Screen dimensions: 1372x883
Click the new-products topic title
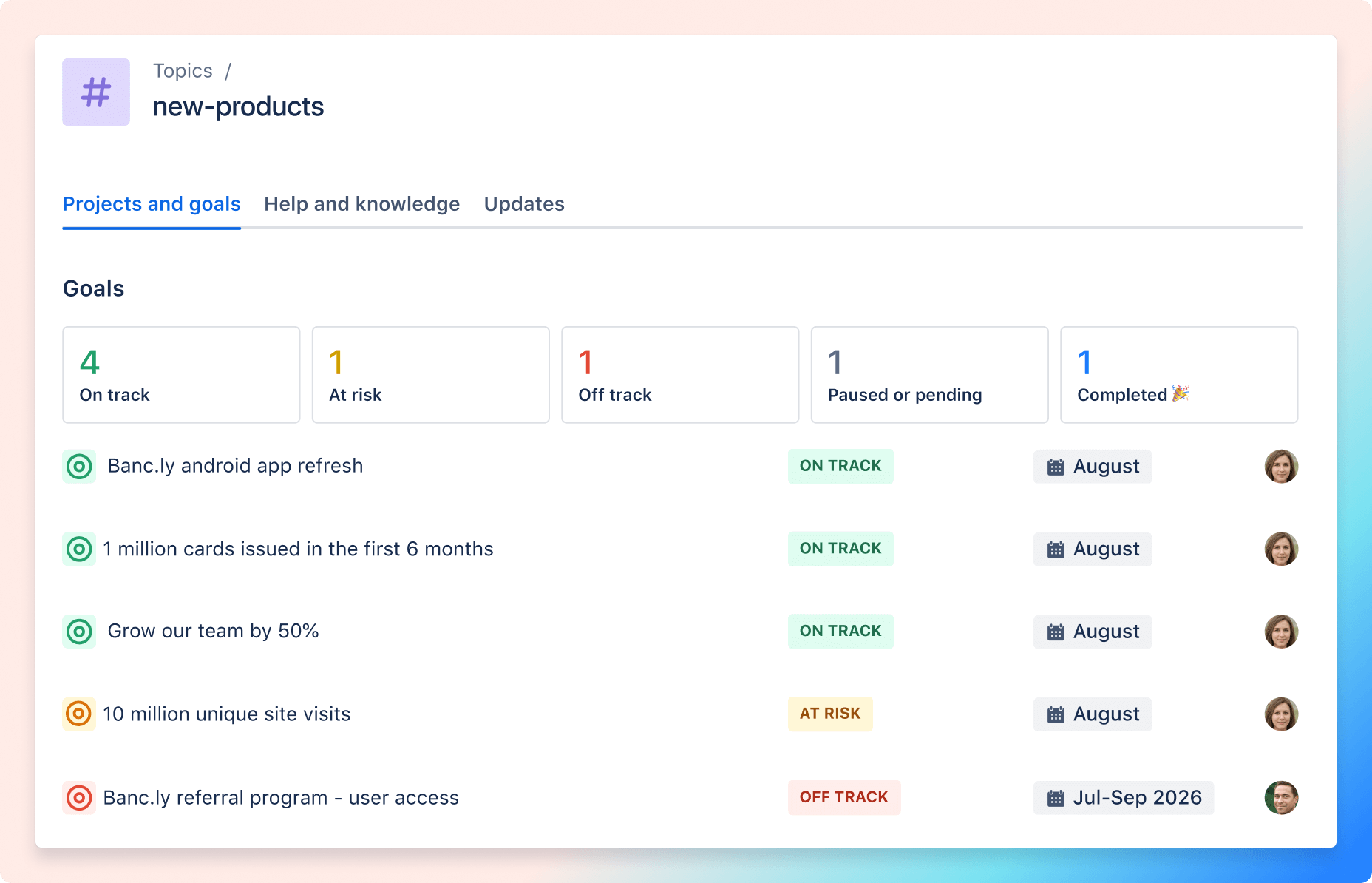coord(238,106)
